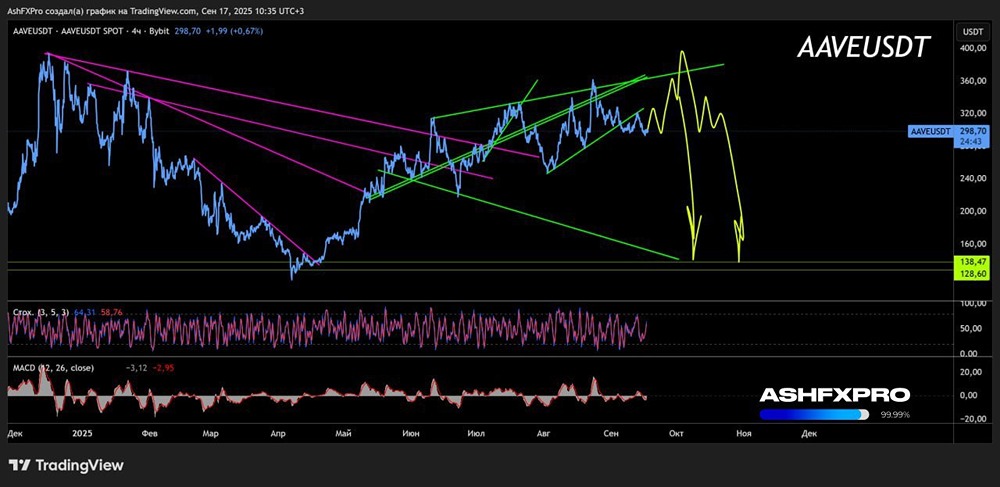Click the 'MACD (12, 26, close)' indicator legend

[53, 368]
